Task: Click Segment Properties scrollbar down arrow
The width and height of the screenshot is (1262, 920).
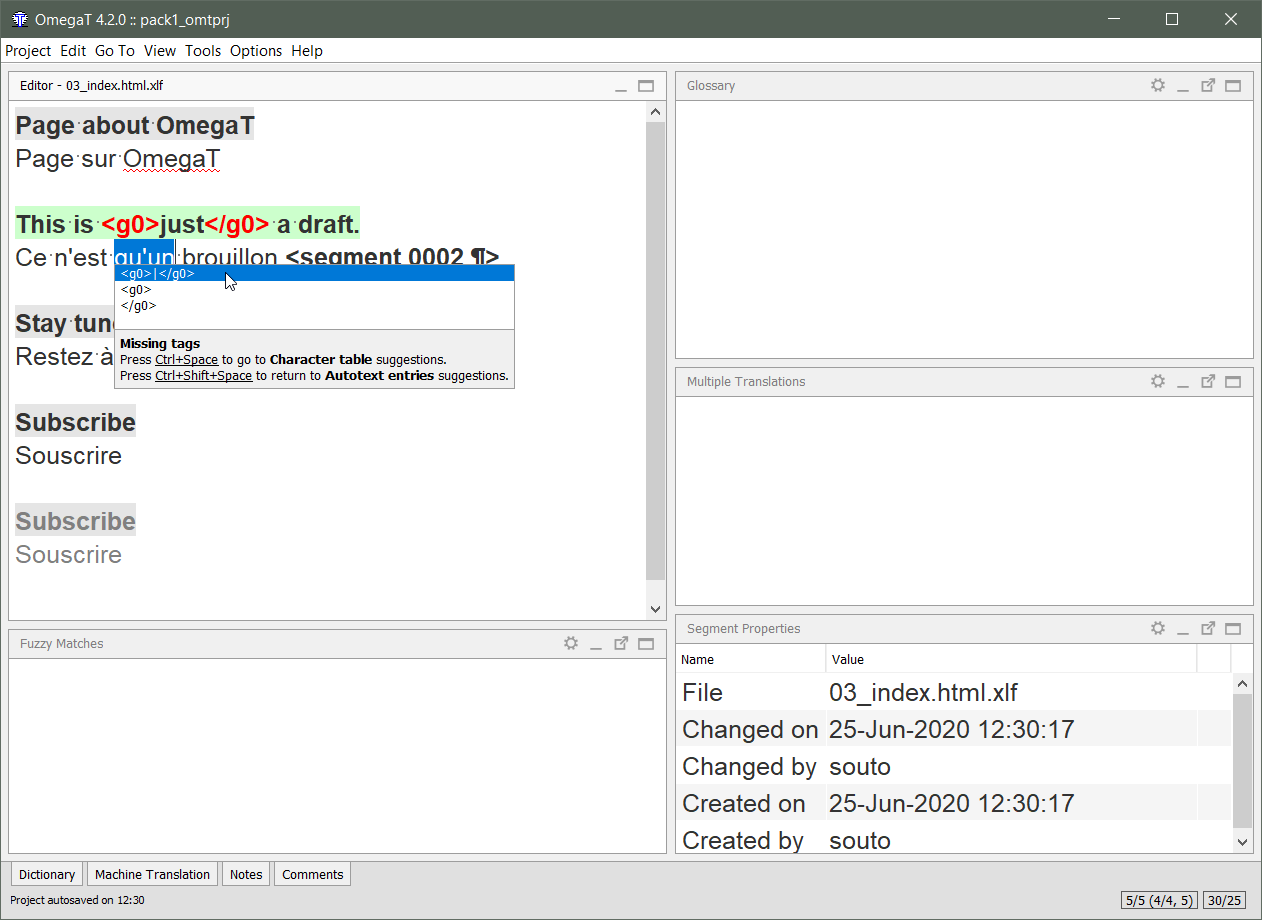Action: pos(1242,843)
